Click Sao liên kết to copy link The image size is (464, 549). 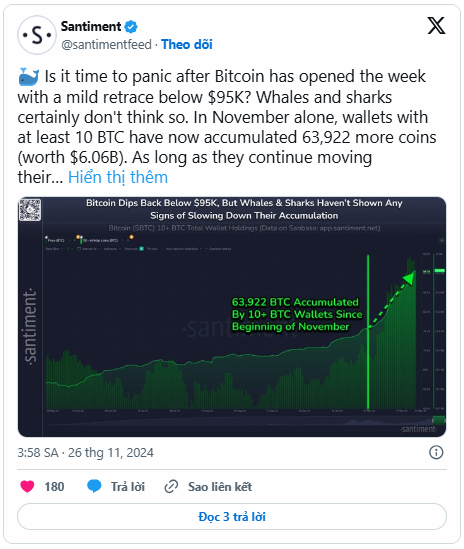pyautogui.click(x=220, y=487)
